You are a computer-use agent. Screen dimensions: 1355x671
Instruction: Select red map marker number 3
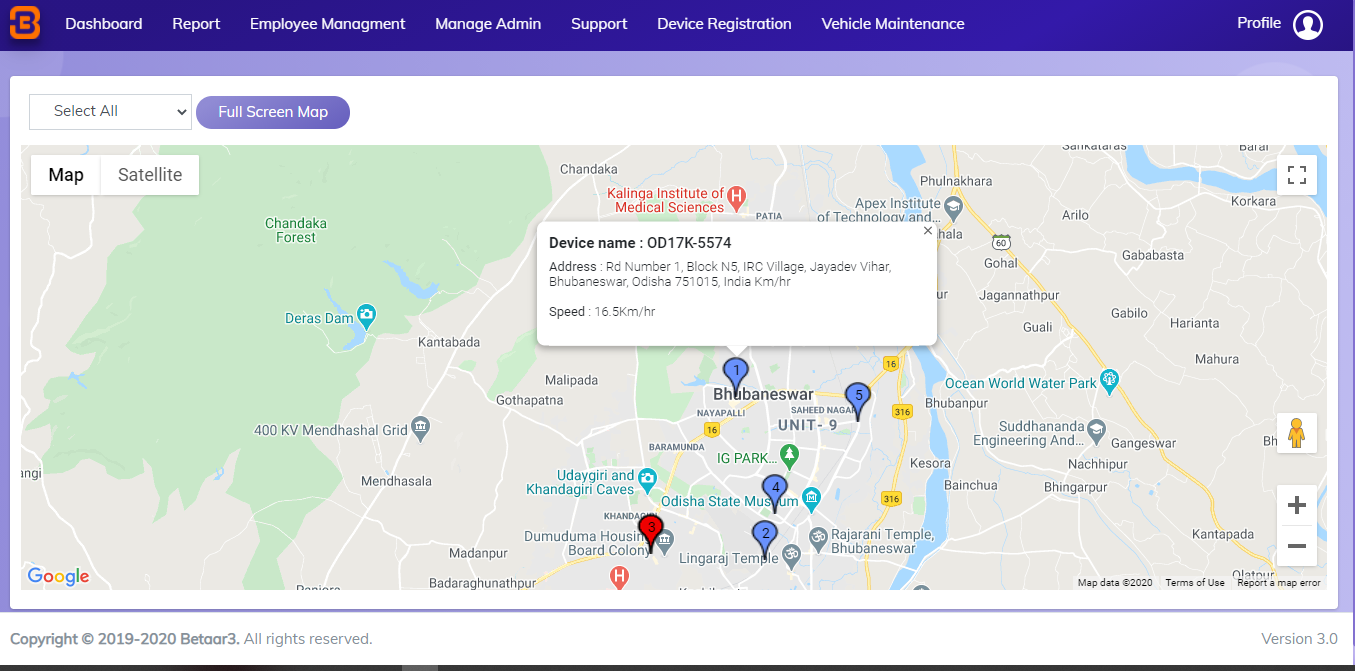[651, 533]
